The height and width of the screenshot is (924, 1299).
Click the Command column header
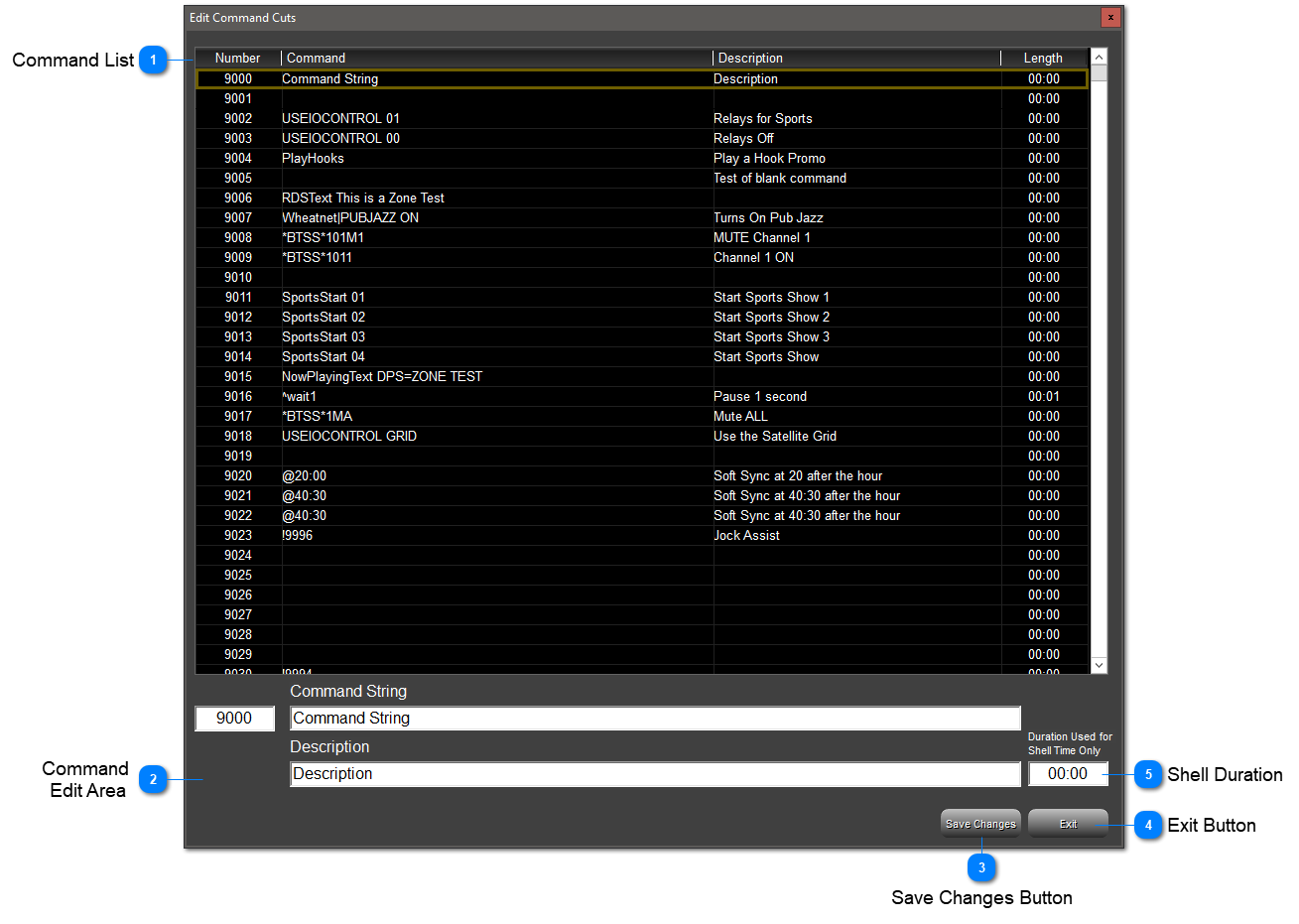click(x=497, y=59)
